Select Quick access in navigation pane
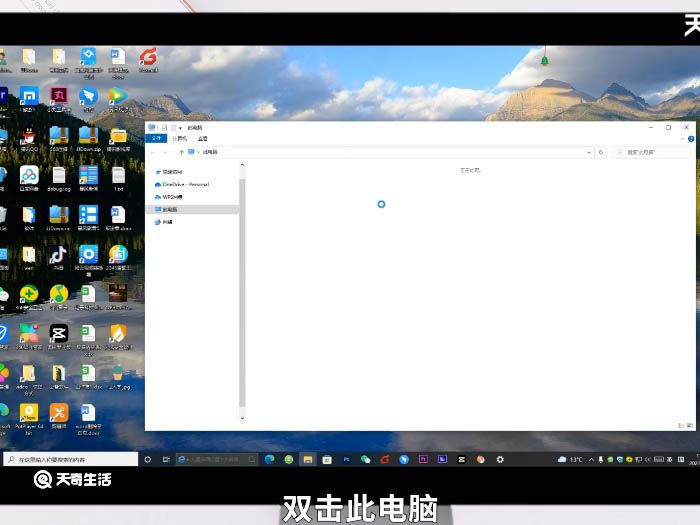This screenshot has width=700, height=525. click(168, 172)
